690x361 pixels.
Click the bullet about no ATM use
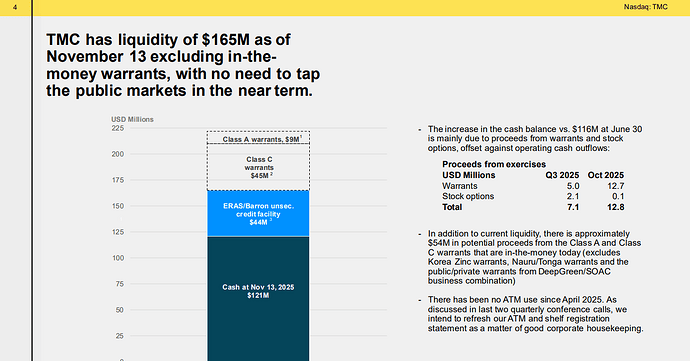pos(536,314)
